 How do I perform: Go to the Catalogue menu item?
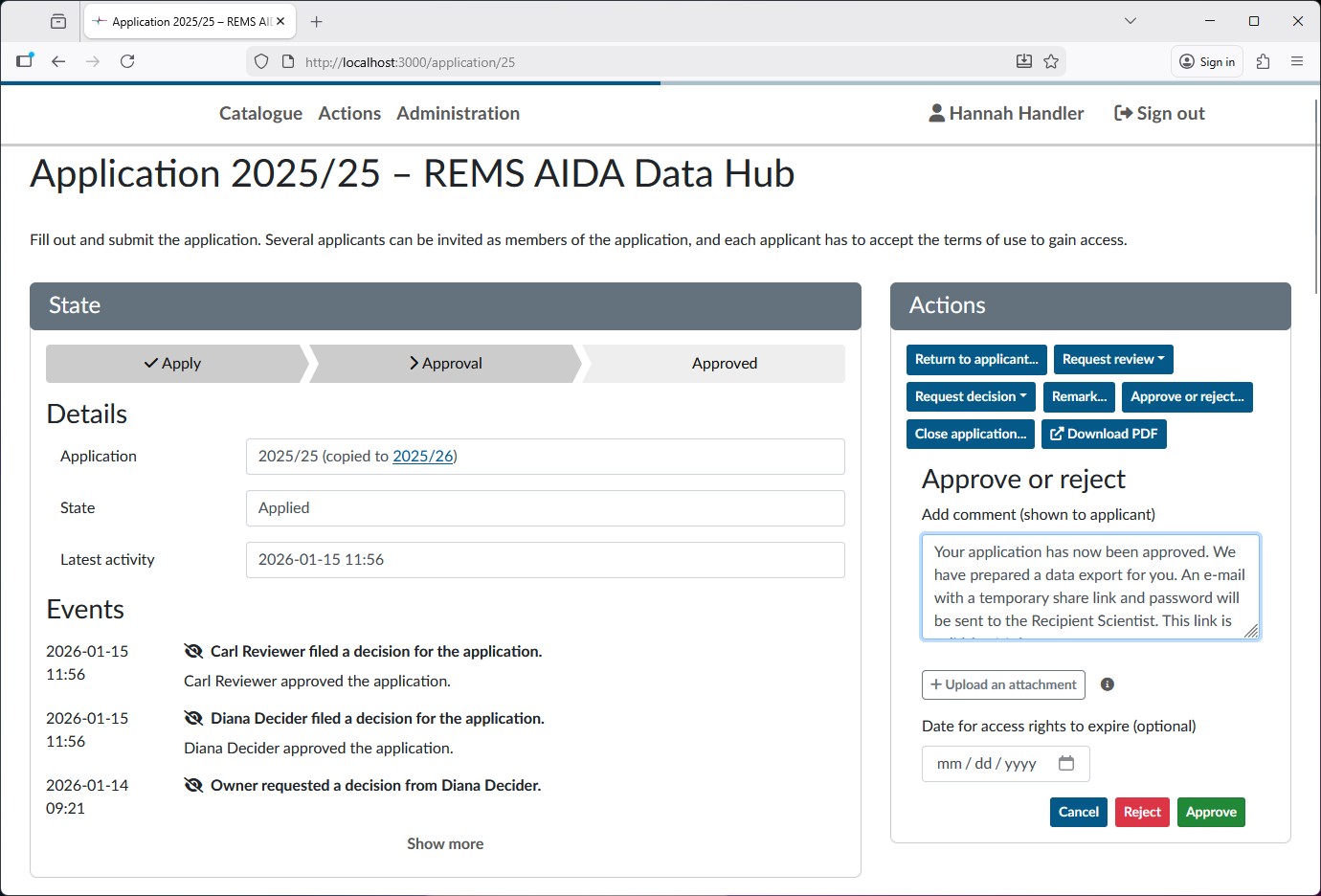(x=259, y=113)
